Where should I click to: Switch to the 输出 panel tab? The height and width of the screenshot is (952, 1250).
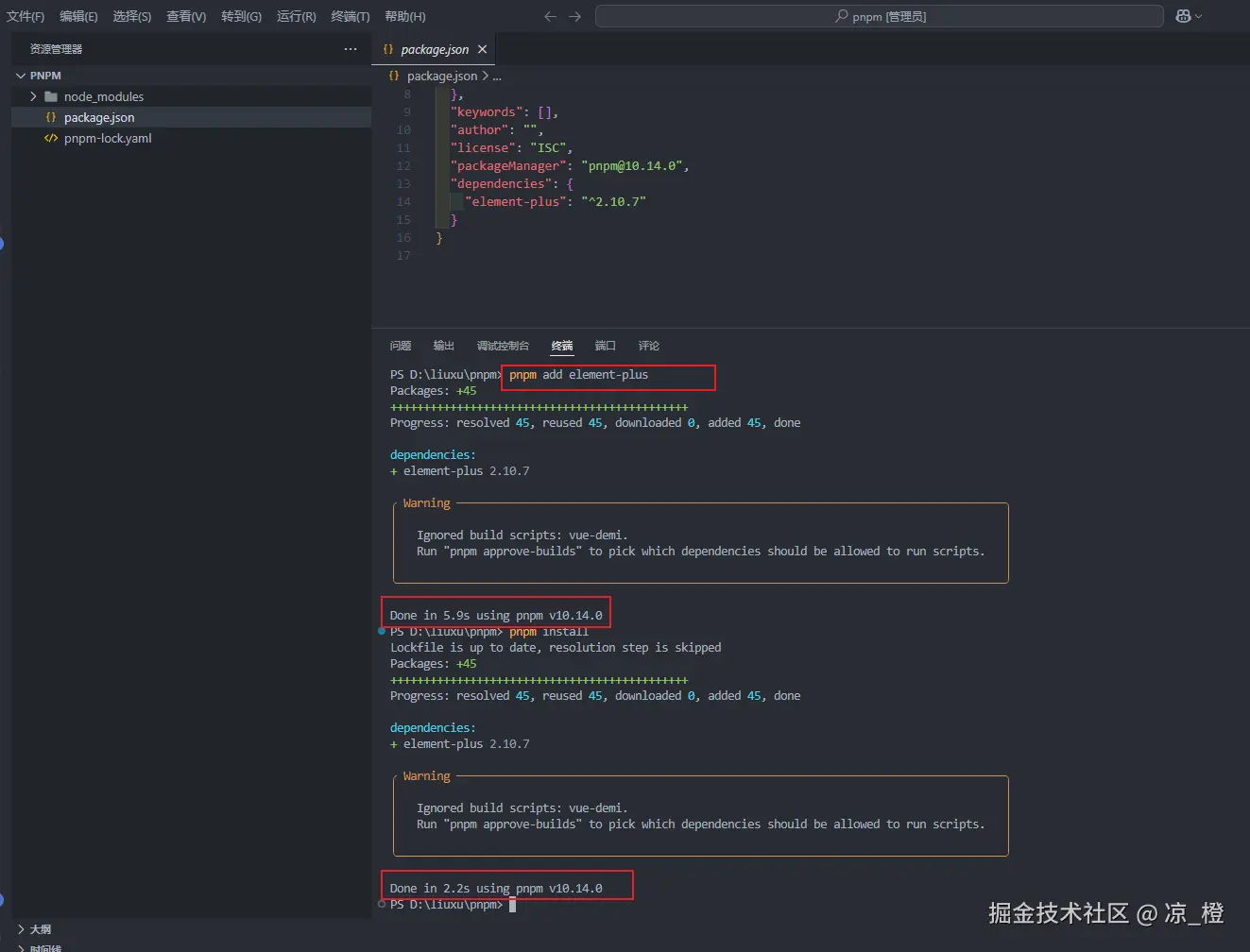pyautogui.click(x=443, y=346)
